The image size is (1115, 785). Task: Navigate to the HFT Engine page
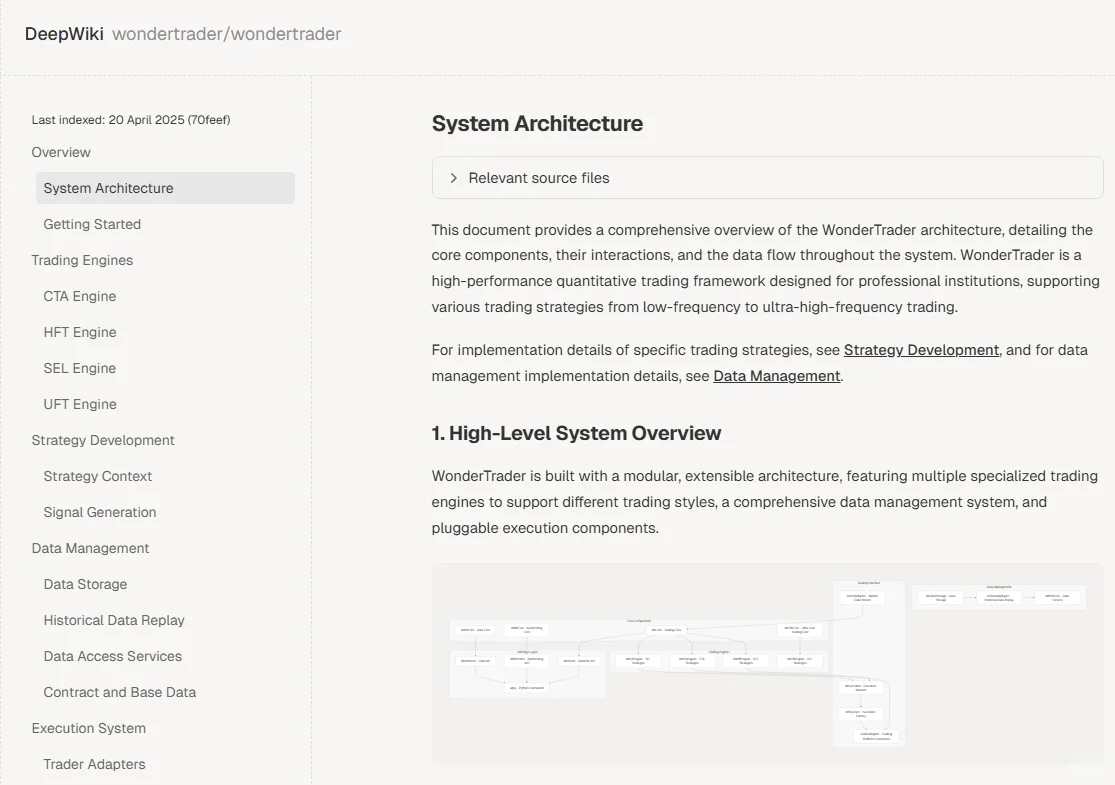[80, 332]
